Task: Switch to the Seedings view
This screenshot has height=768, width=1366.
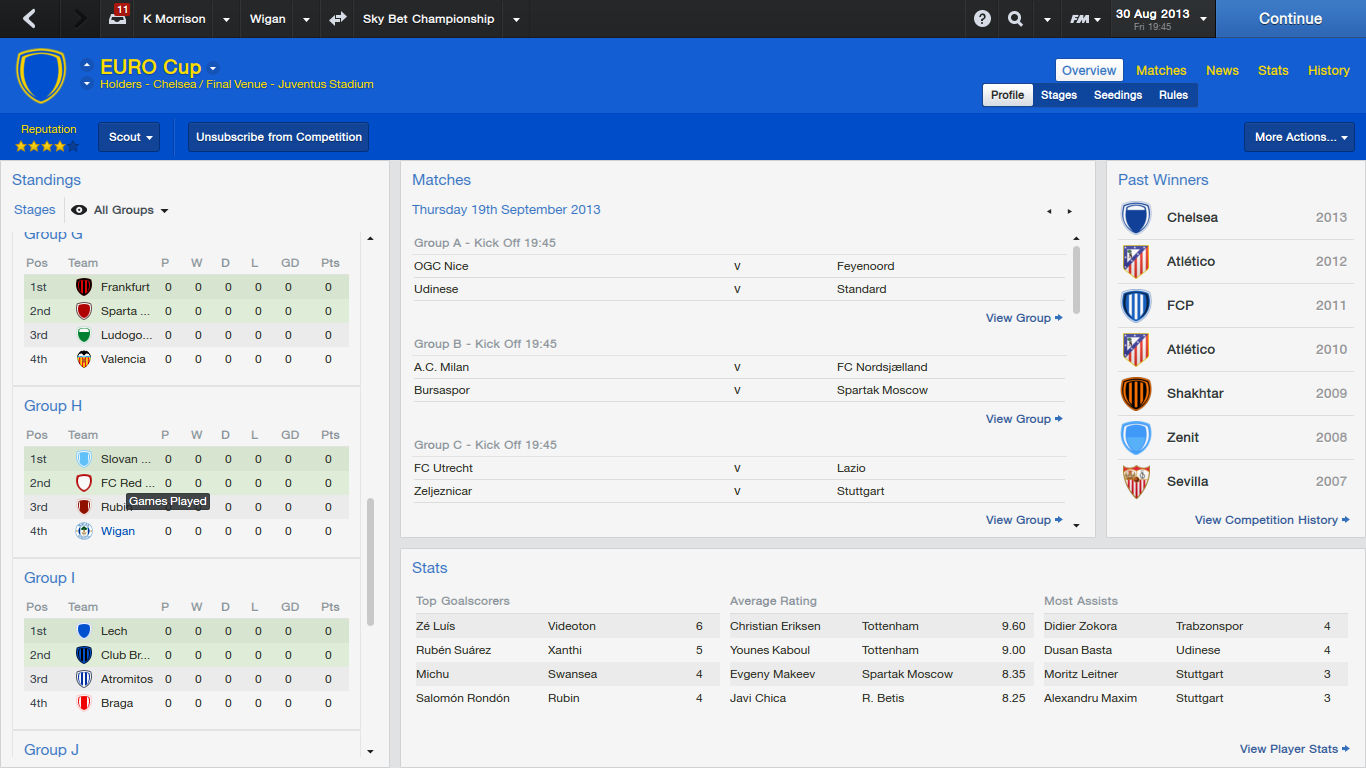Action: [1117, 95]
